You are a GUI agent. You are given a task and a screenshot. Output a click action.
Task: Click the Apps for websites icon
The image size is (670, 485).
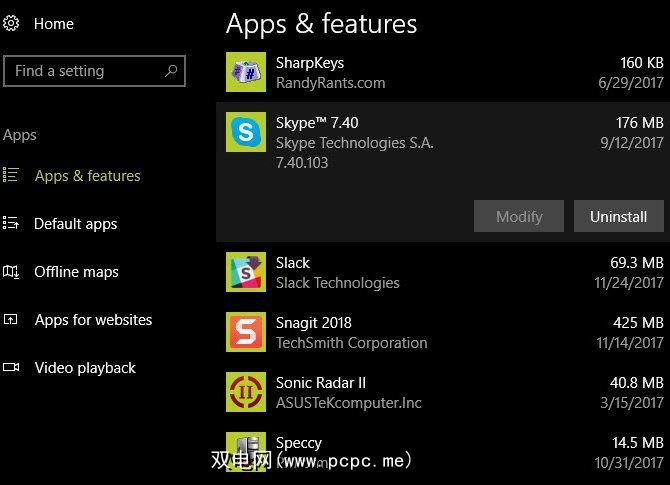(x=11, y=319)
